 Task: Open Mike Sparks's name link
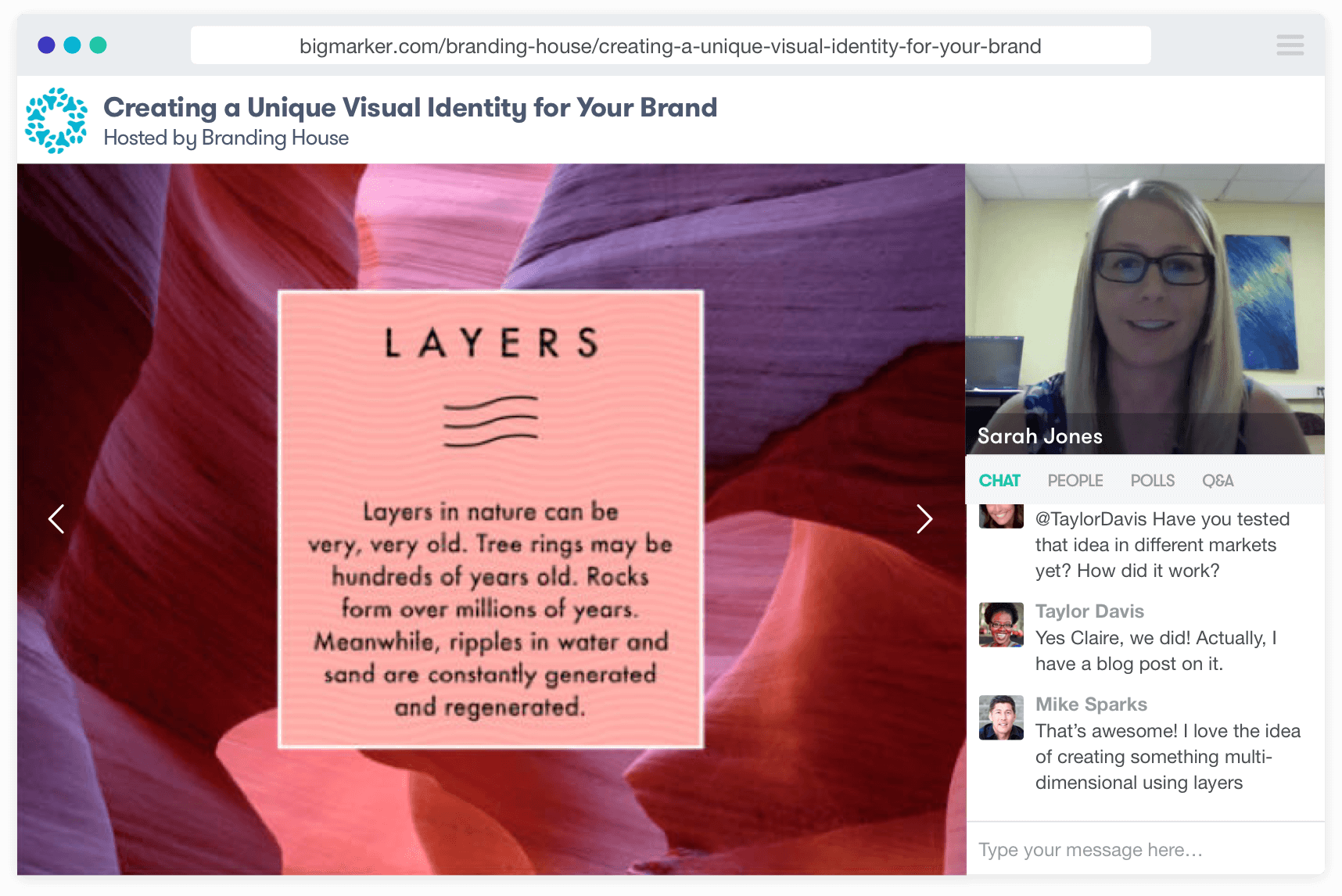coord(1090,704)
